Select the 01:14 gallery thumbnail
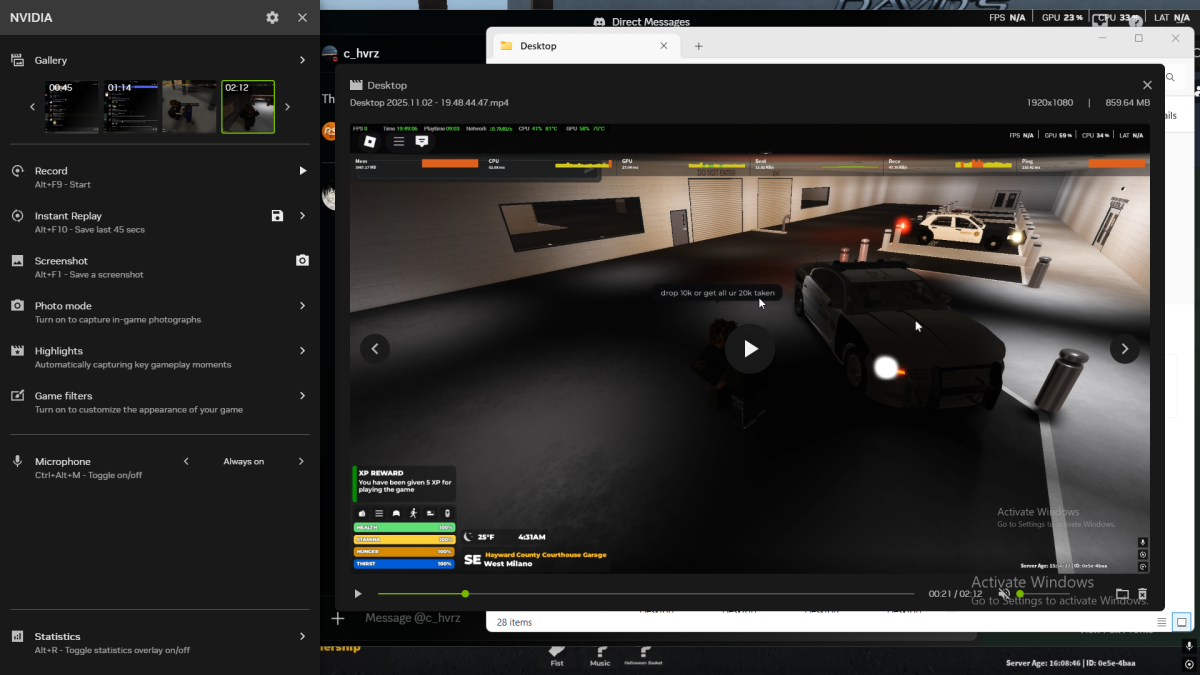Image resolution: width=1200 pixels, height=675 pixels. pos(131,107)
